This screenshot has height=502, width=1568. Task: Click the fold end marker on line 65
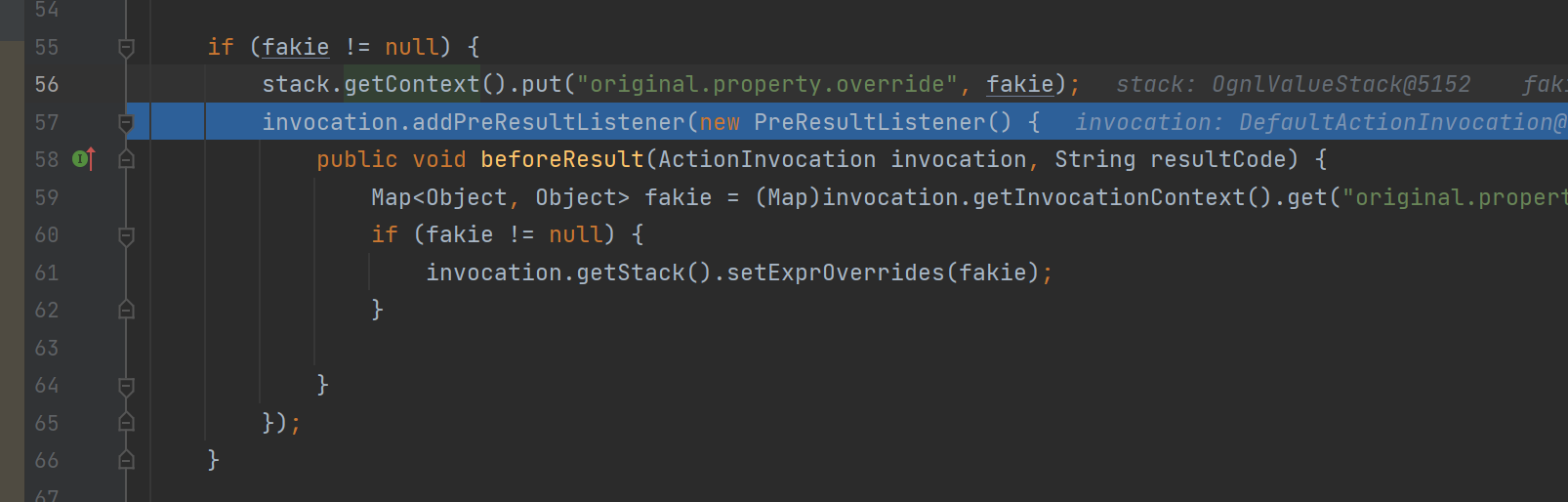point(126,422)
